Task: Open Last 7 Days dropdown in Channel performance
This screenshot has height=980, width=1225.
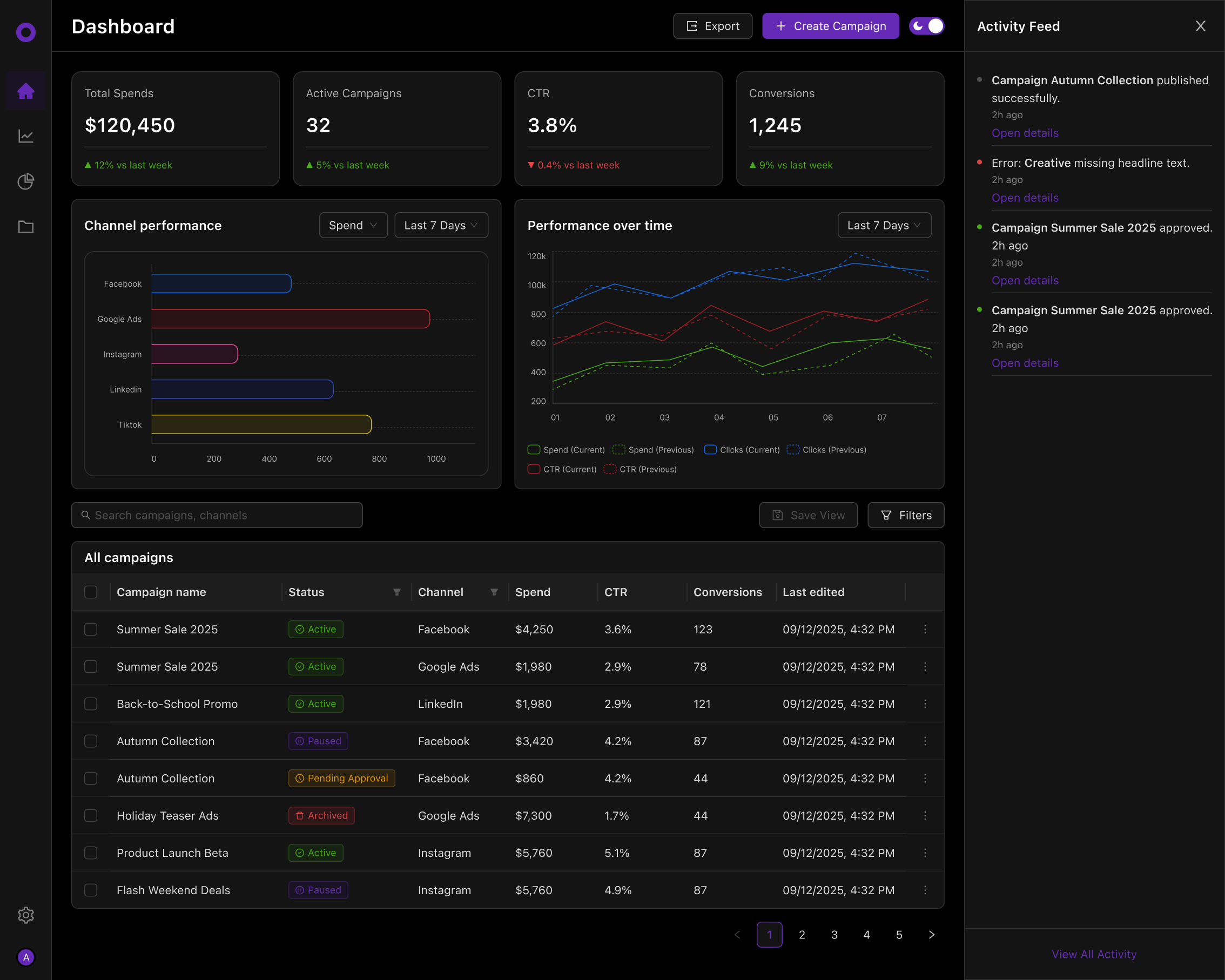Action: (441, 225)
